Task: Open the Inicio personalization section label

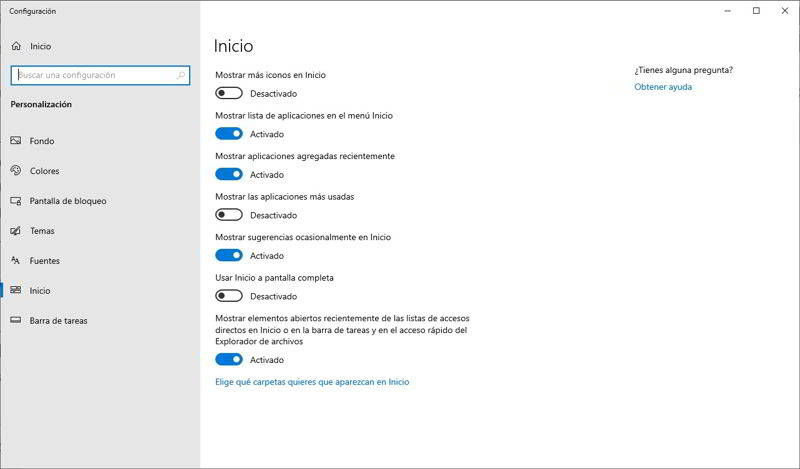Action: (40, 291)
